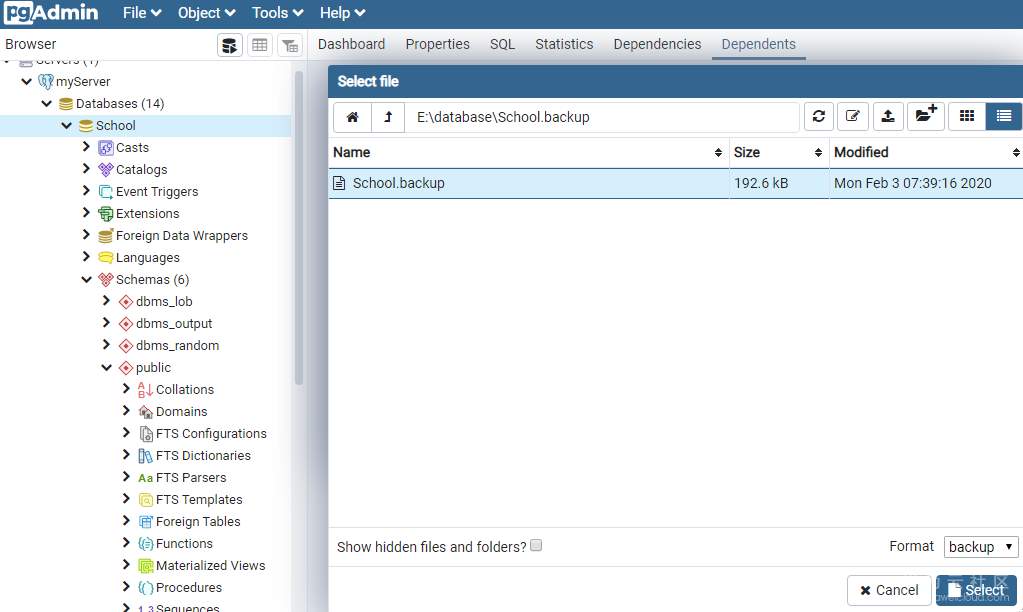
Task: Click the Casts node icon
Action: 106,147
